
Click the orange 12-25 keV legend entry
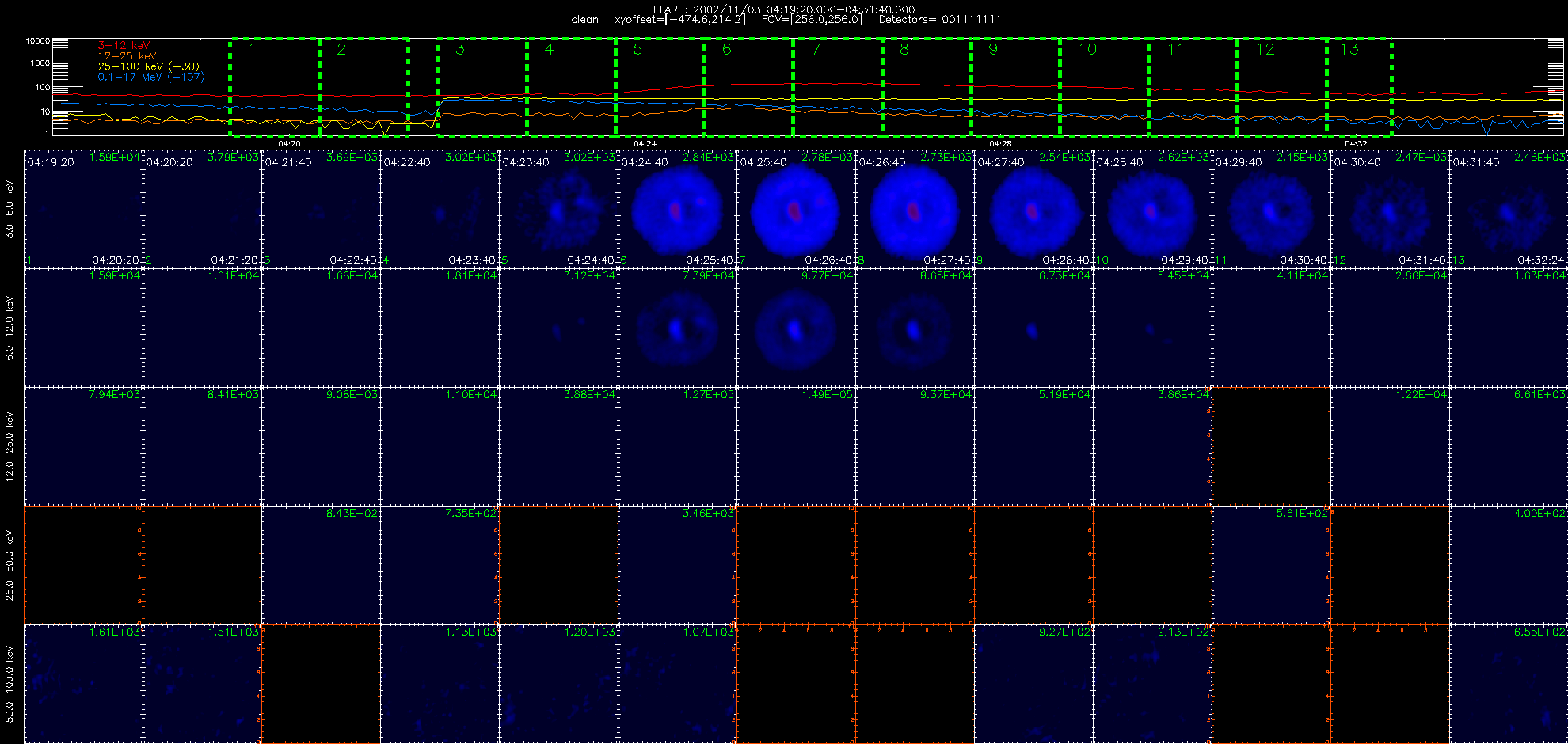[x=127, y=56]
